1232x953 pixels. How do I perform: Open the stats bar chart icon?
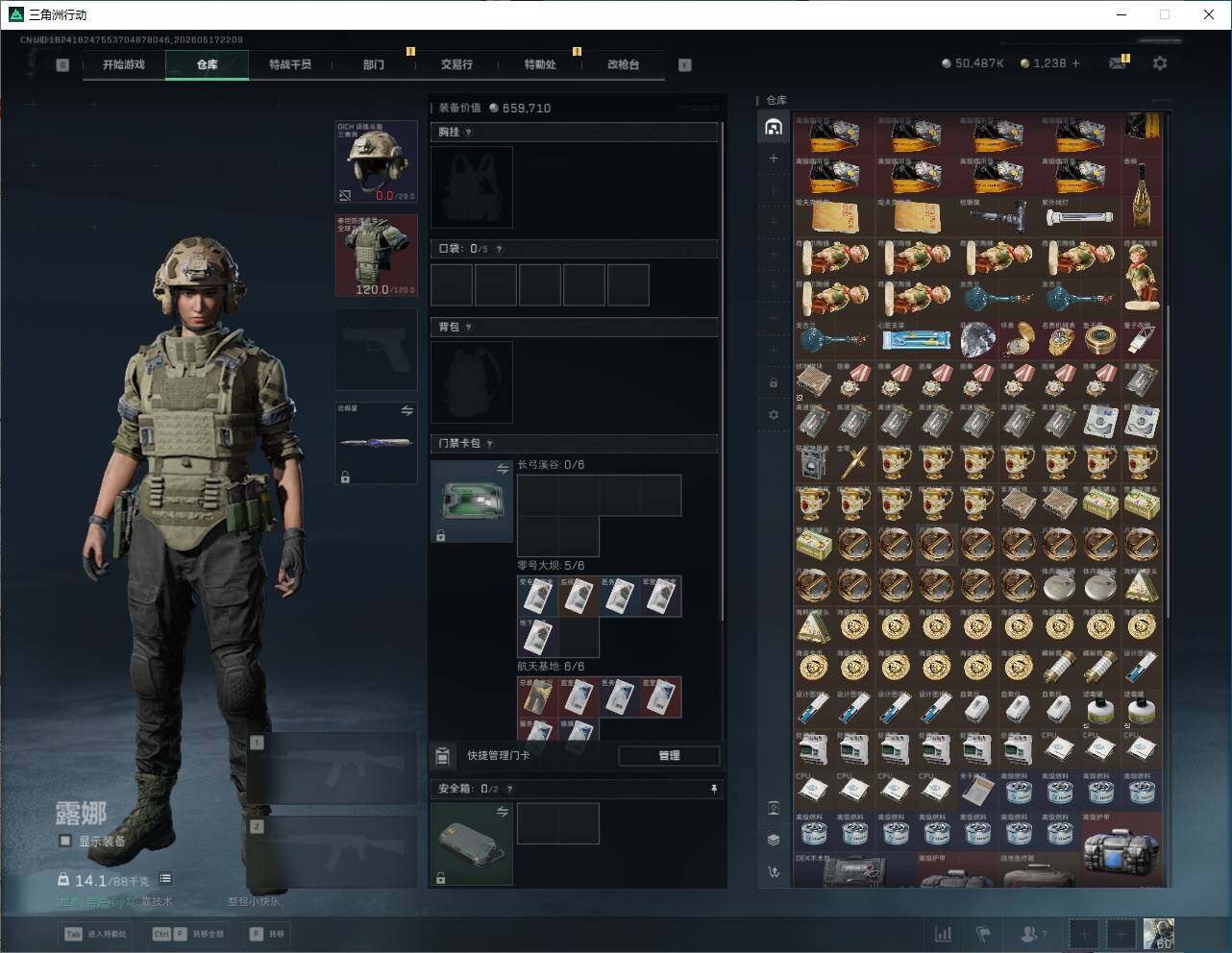944,934
